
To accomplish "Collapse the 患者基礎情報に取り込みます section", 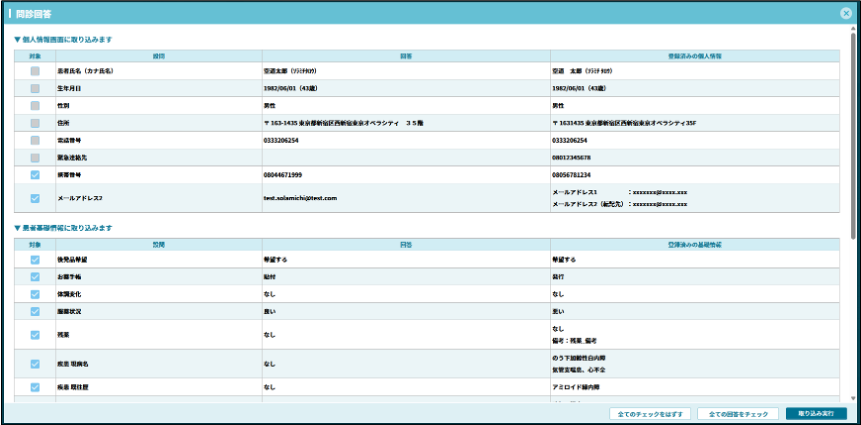I will click(x=17, y=228).
